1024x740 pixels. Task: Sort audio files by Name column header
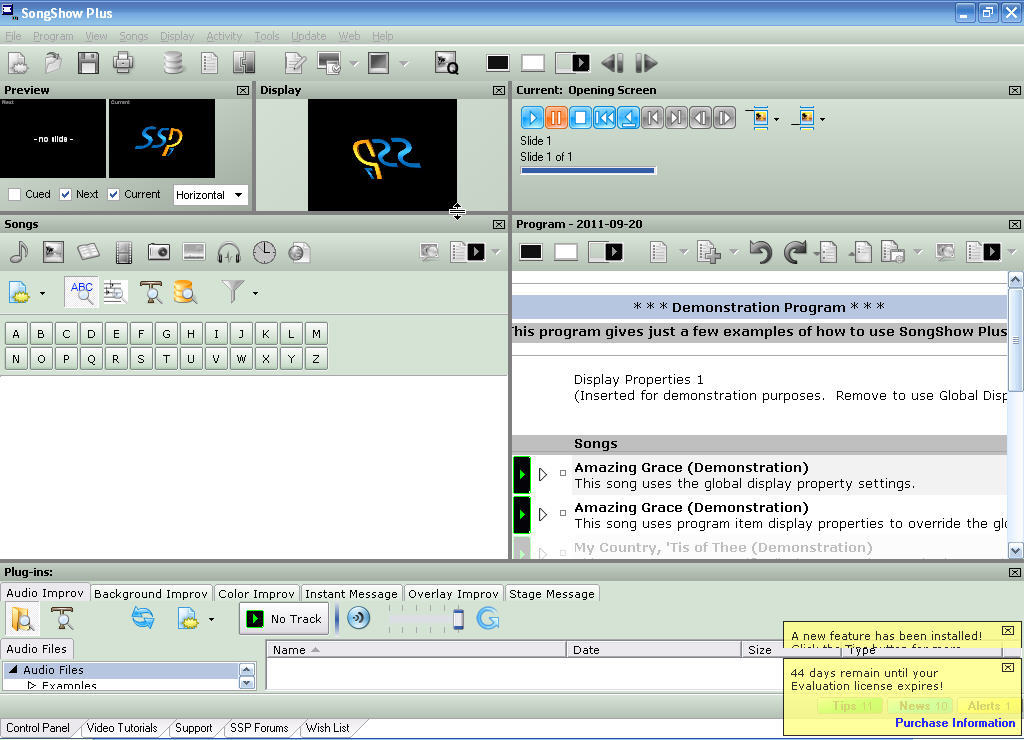point(416,649)
